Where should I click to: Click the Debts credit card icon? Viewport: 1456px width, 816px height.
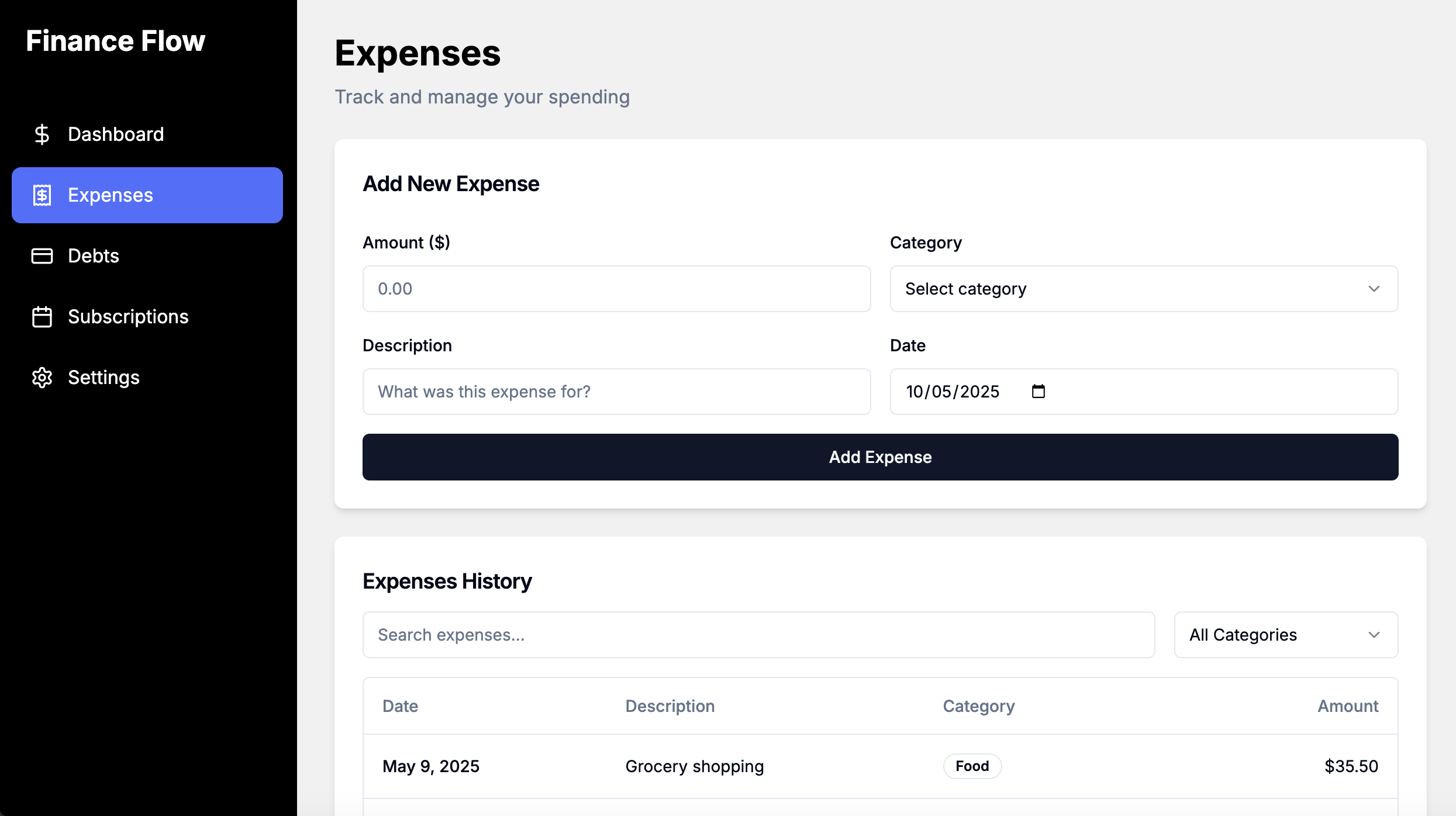(x=42, y=256)
